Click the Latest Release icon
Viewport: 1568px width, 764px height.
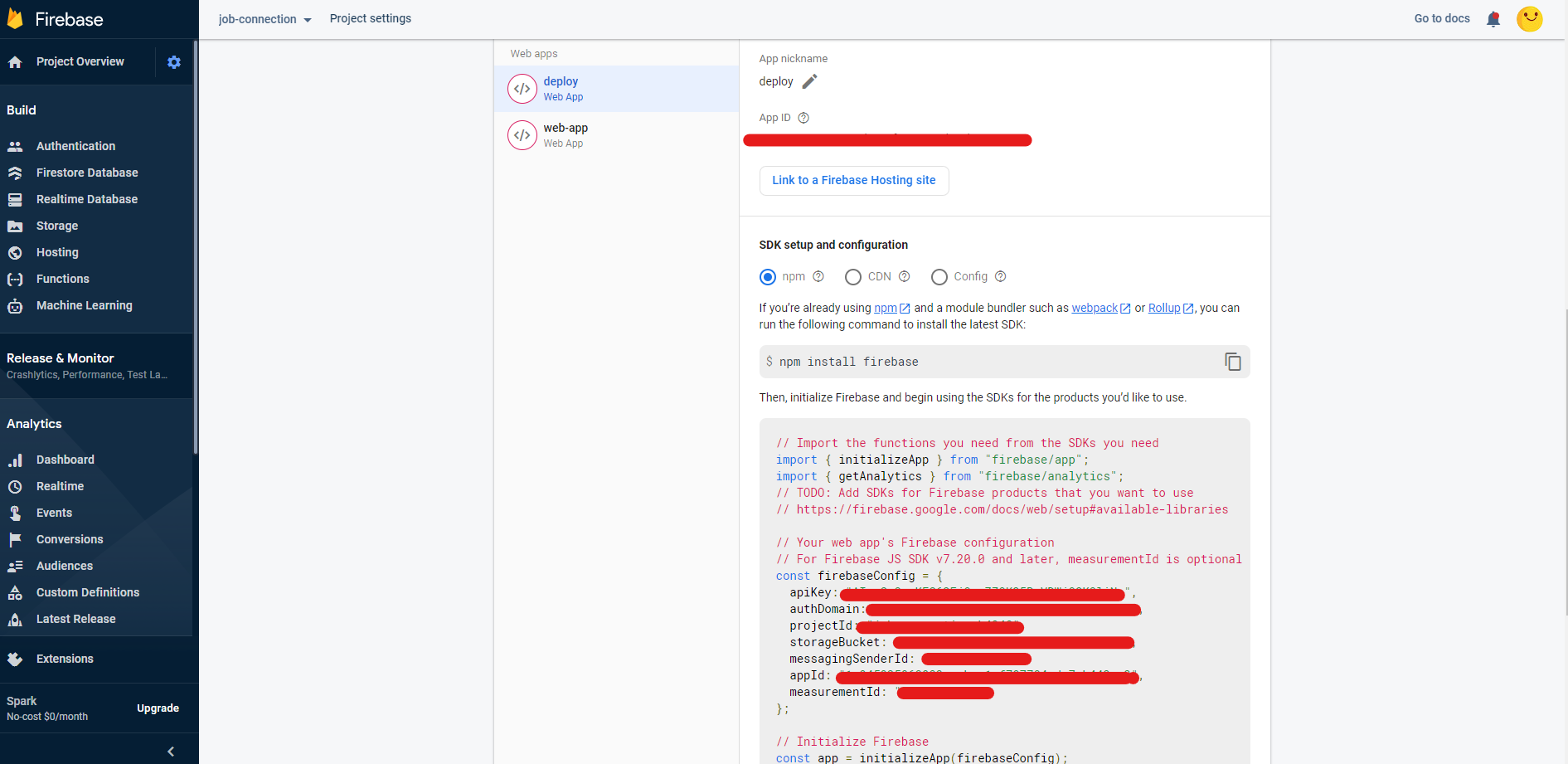point(15,619)
